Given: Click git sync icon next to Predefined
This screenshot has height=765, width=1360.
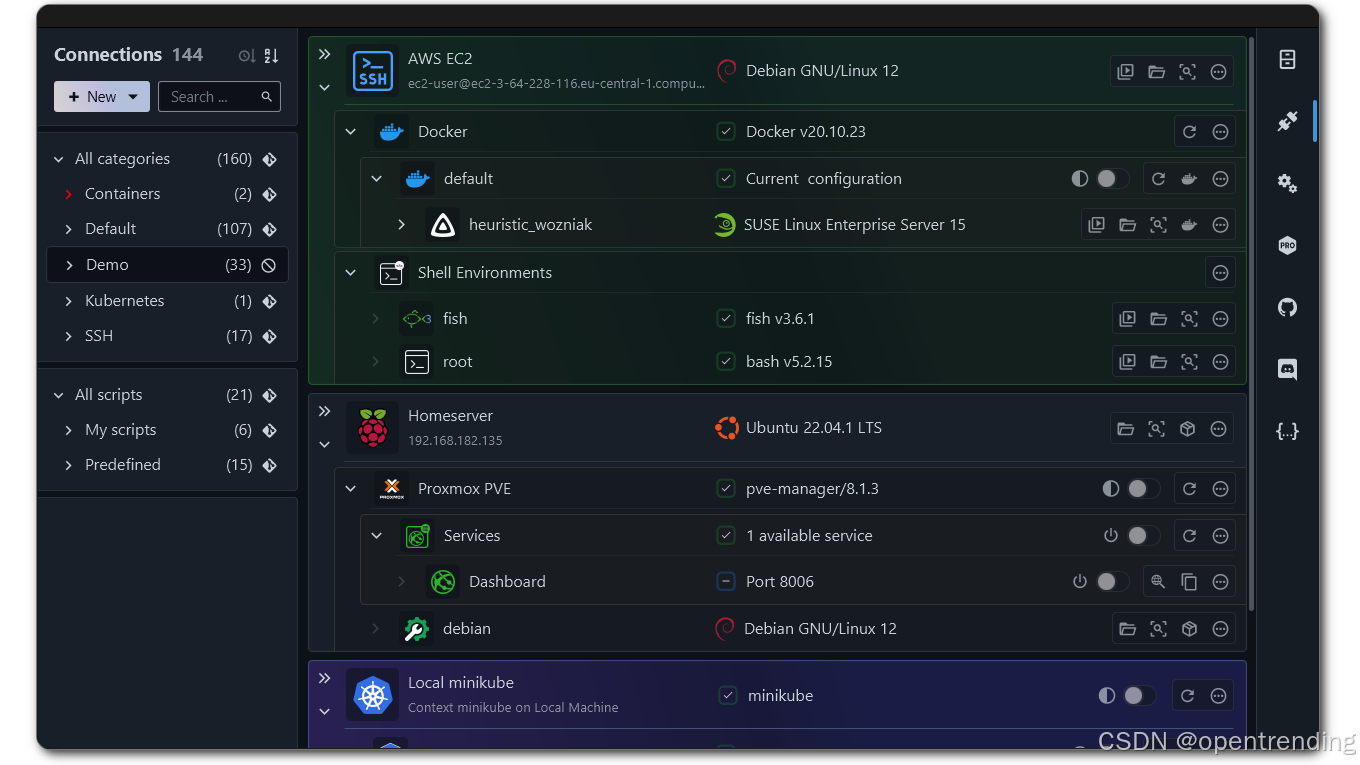Looking at the screenshot, I should tap(269, 465).
